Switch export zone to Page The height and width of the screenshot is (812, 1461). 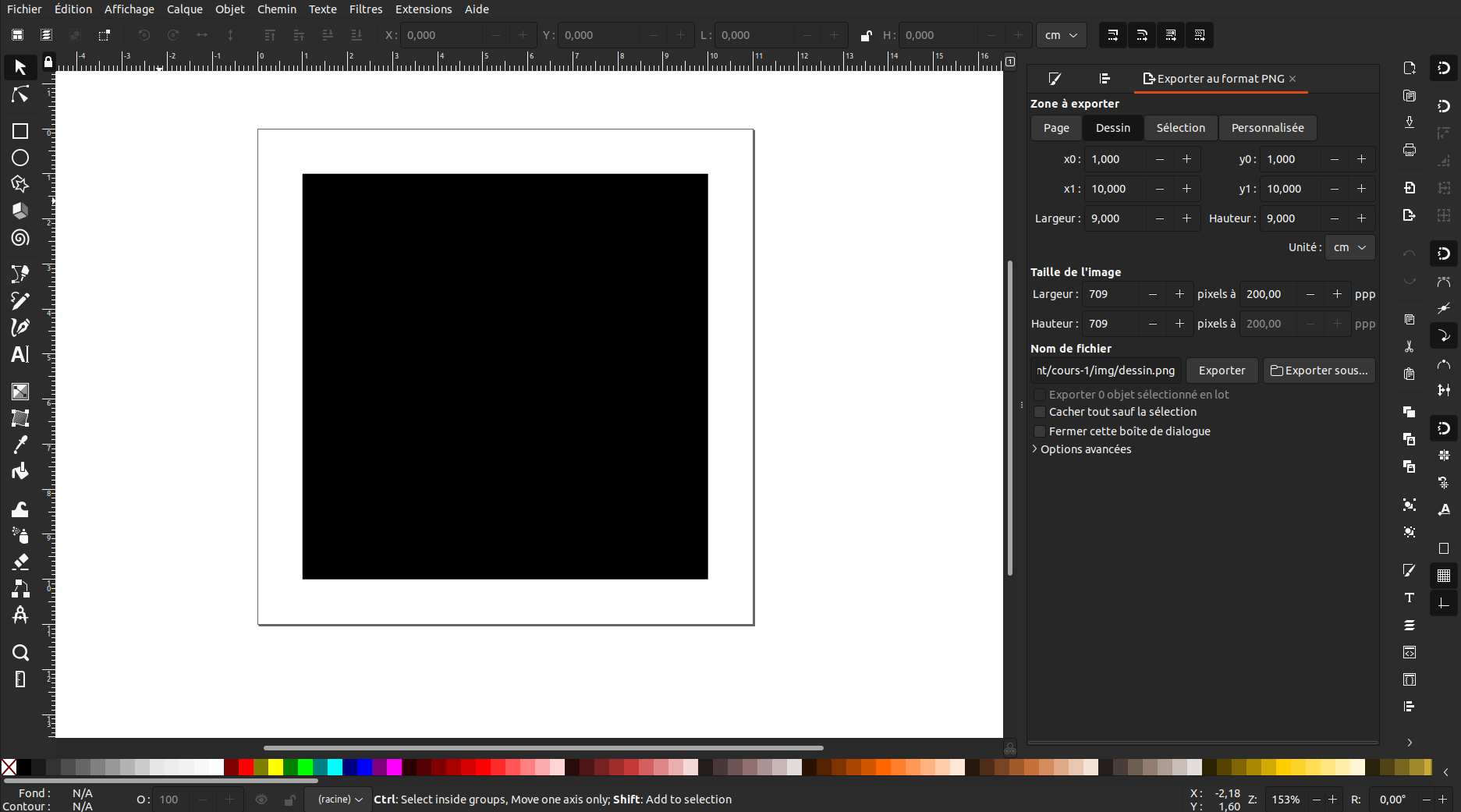(1056, 128)
